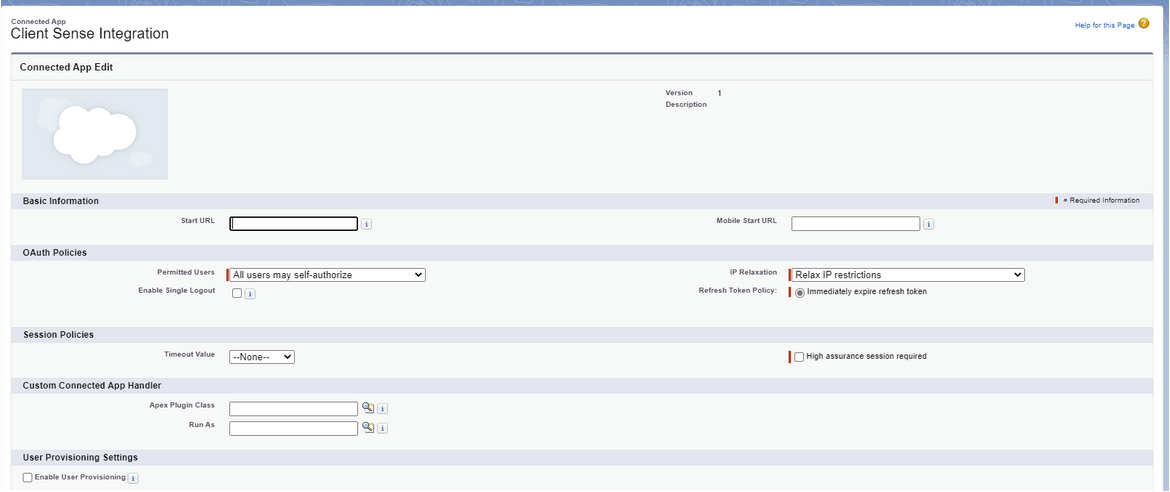Image resolution: width=1170 pixels, height=492 pixels.
Task: Click into the Apex Plugin Class field
Action: pyautogui.click(x=294, y=408)
